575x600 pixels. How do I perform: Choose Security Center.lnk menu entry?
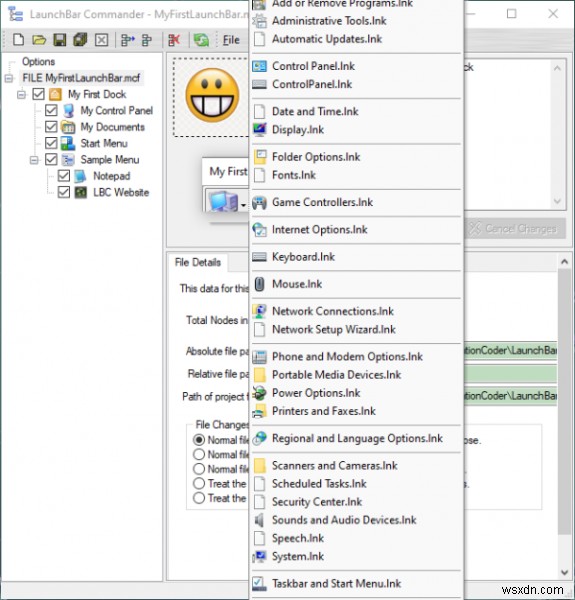tap(357, 502)
